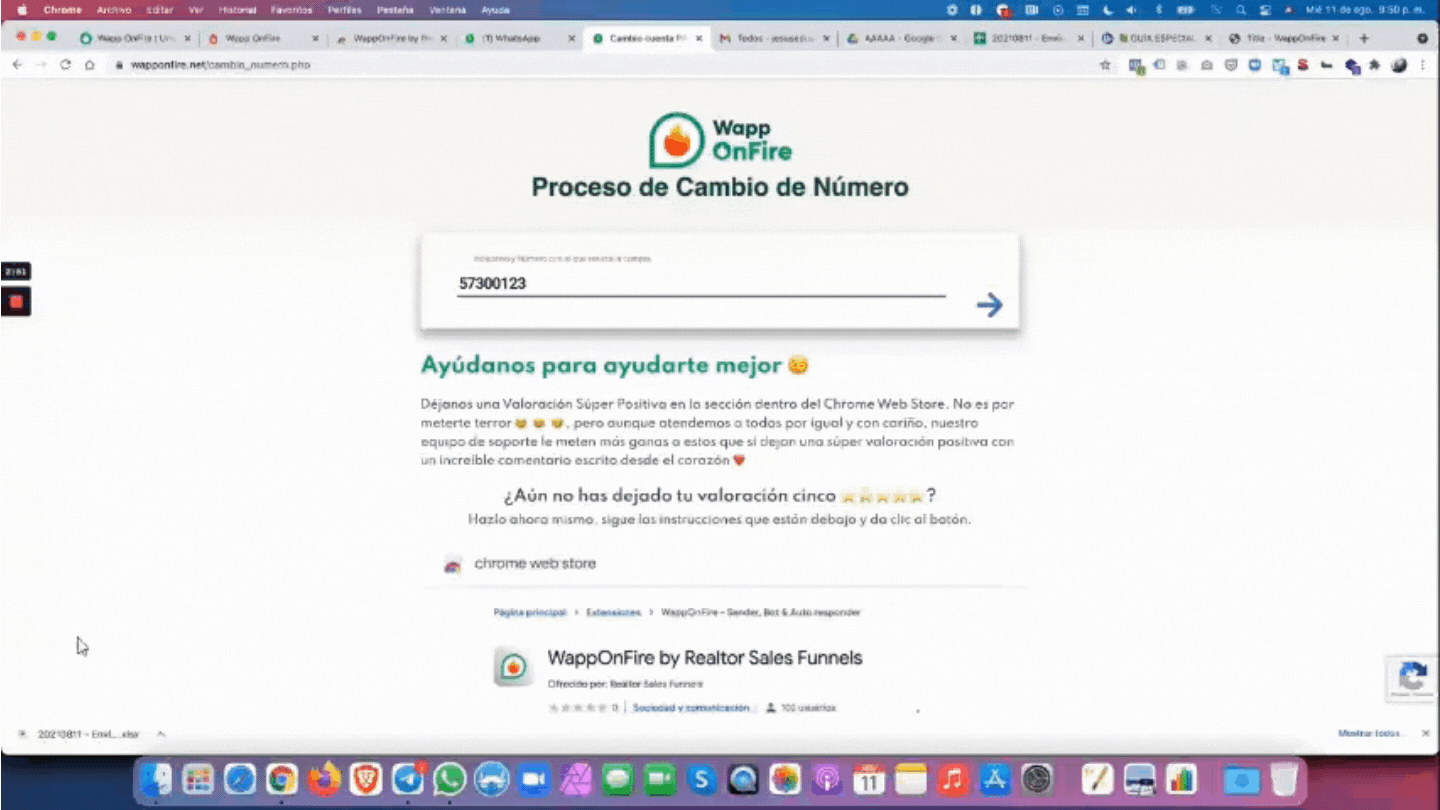Close the Cambio cuenta tab

tap(699, 38)
